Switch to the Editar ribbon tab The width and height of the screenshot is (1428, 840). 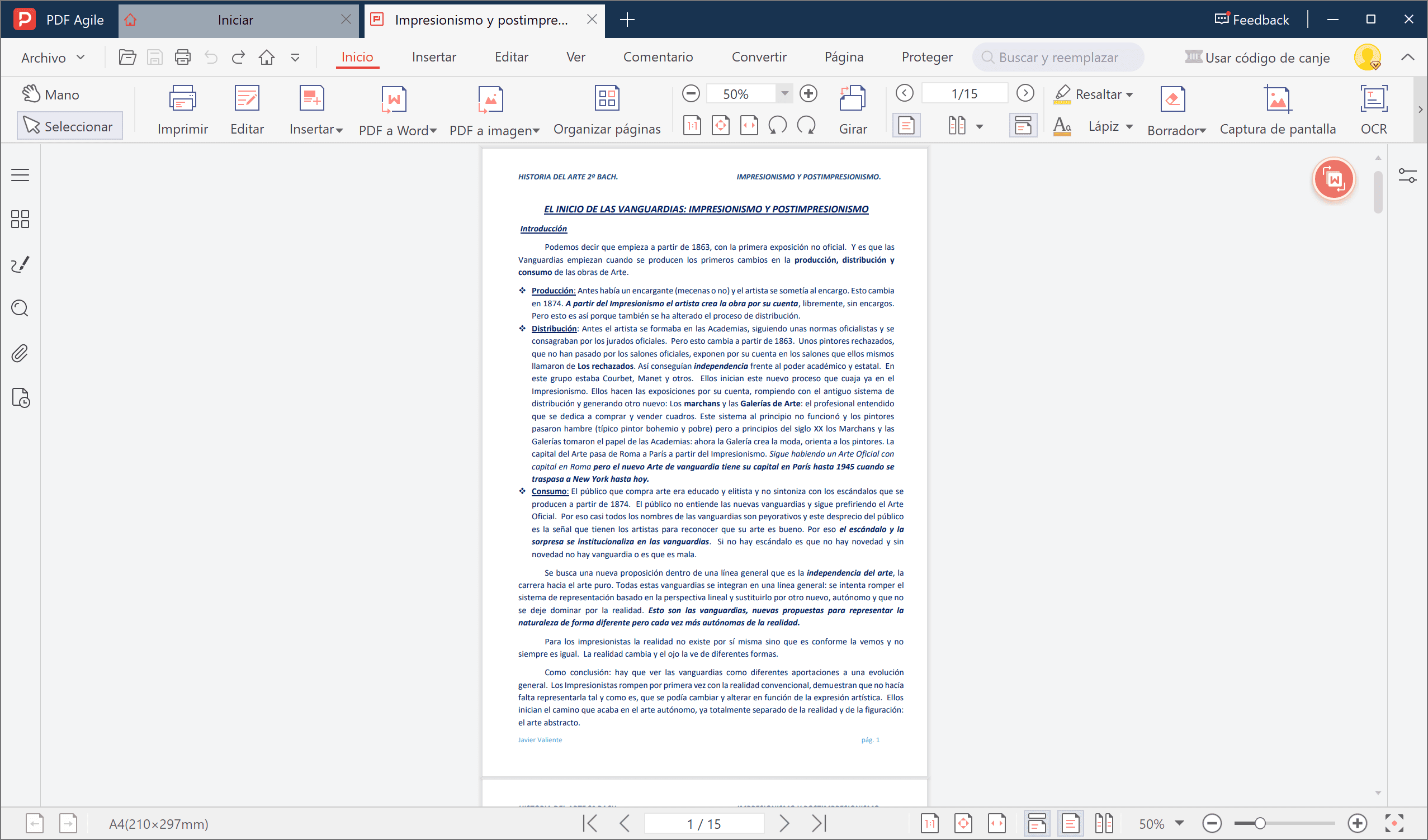[x=511, y=56]
